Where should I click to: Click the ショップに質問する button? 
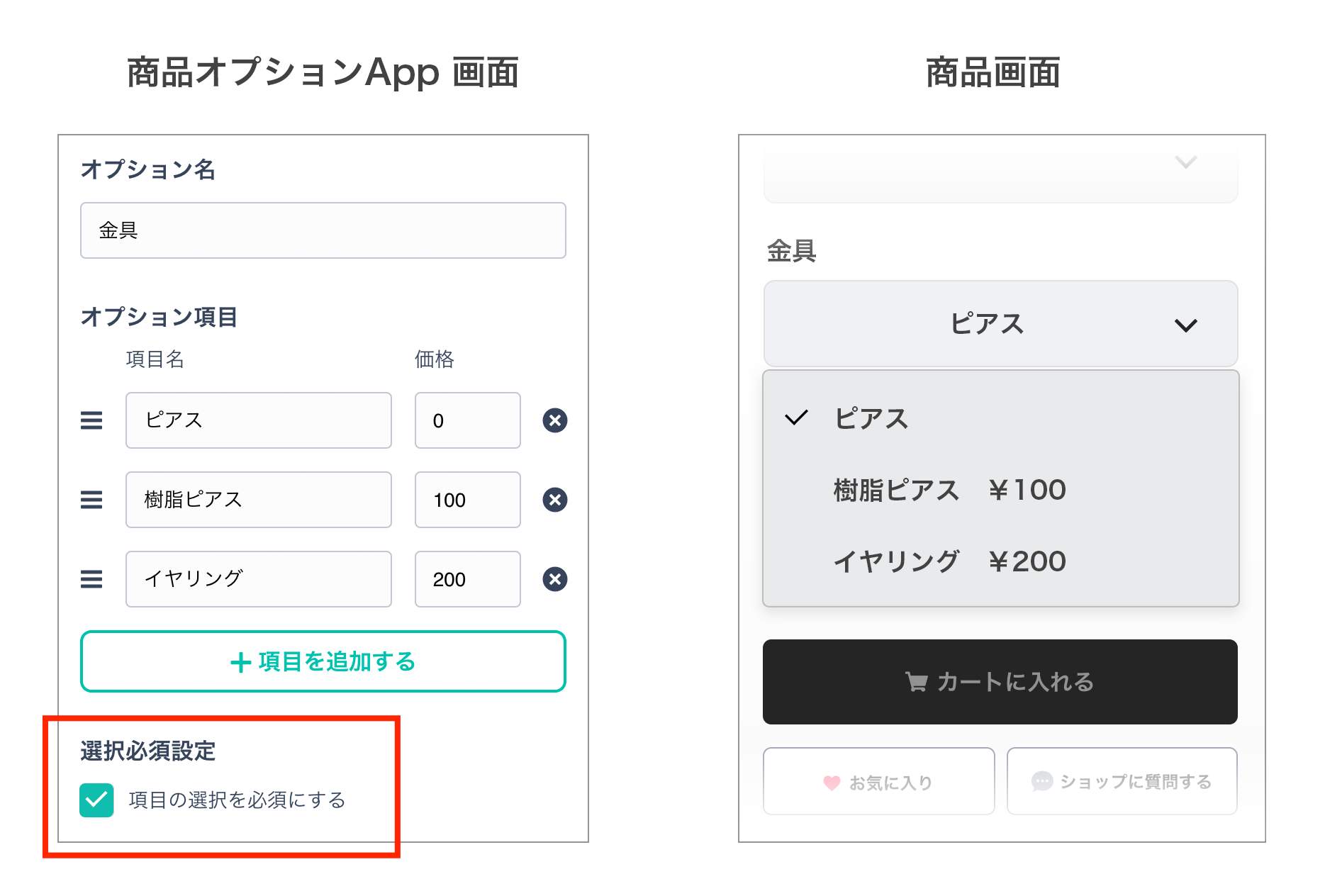coord(1122,781)
